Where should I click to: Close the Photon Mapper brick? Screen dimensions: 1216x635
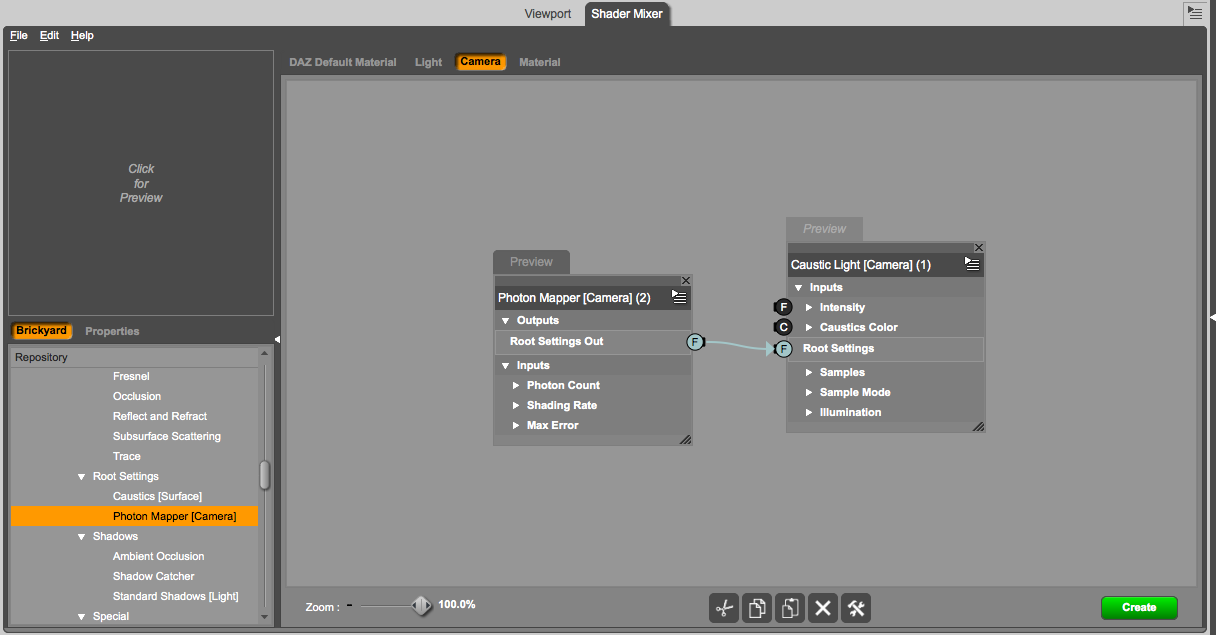point(686,281)
